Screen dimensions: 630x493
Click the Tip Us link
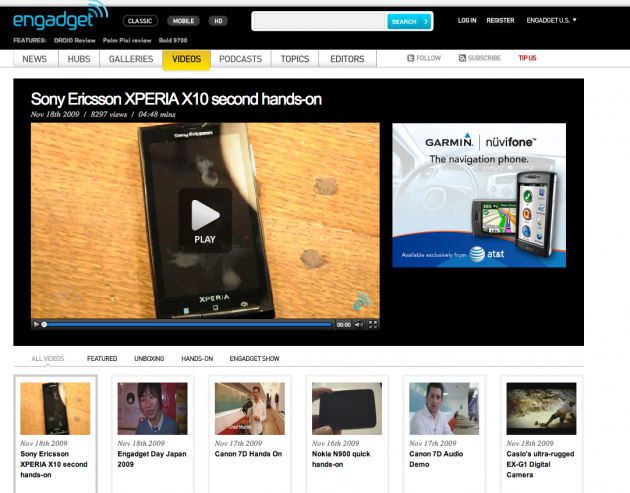tap(527, 58)
